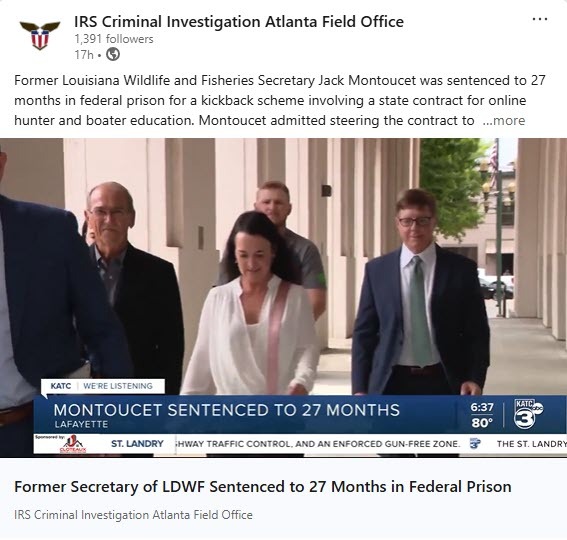This screenshot has height=540, width=567.
Task: Click the globe public visibility icon
Action: tap(113, 55)
